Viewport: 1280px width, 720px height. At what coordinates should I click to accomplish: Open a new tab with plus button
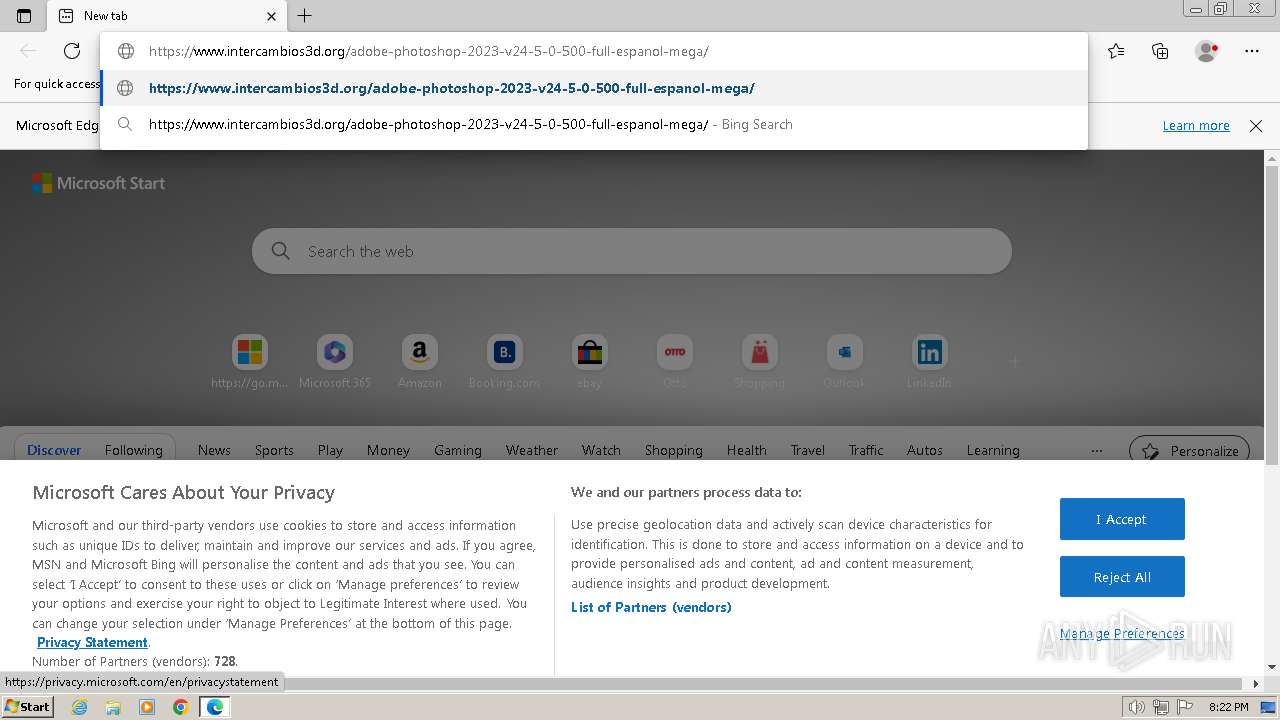pyautogui.click(x=305, y=16)
